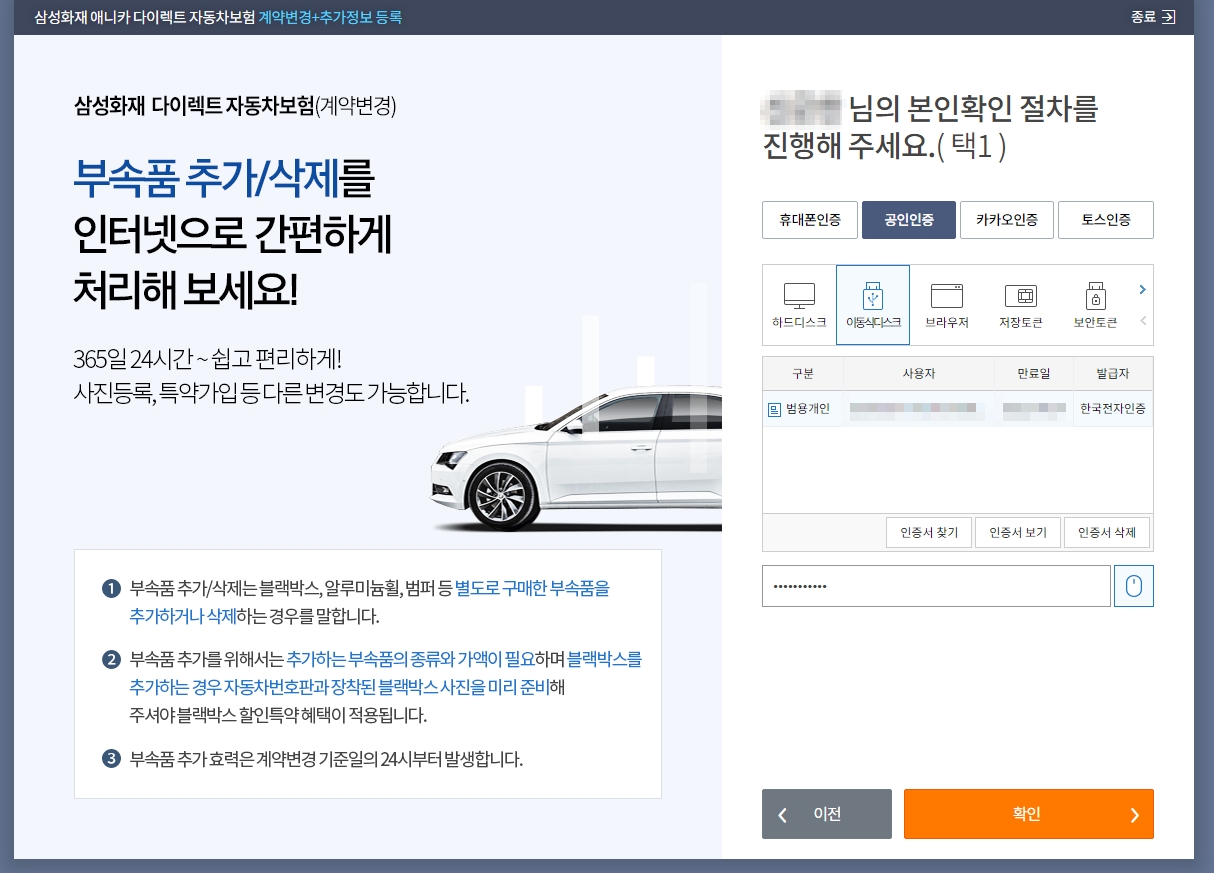
Task: Switch to 카카오인증 tab
Action: coord(1007,220)
